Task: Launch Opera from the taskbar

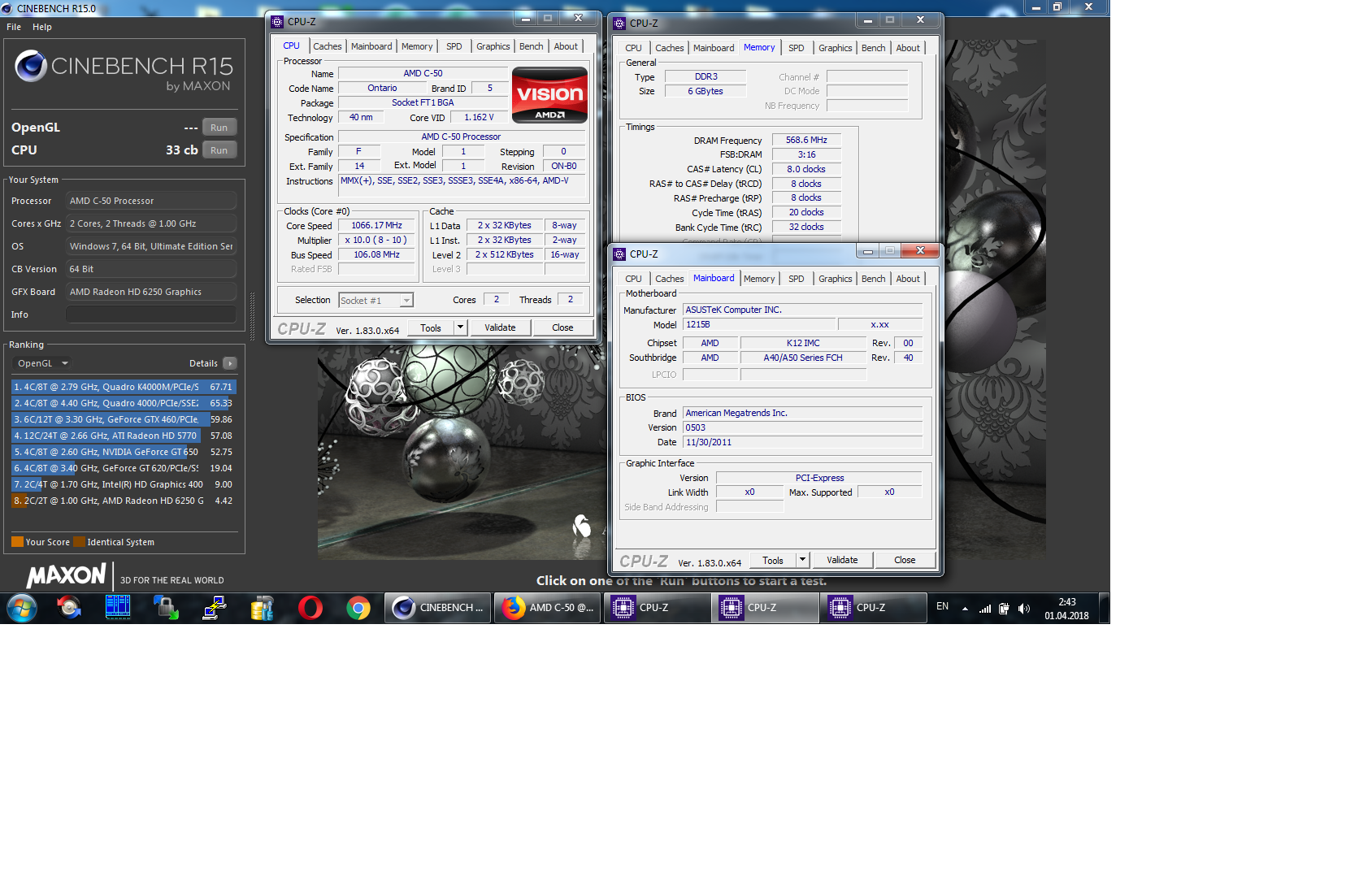Action: tap(310, 608)
